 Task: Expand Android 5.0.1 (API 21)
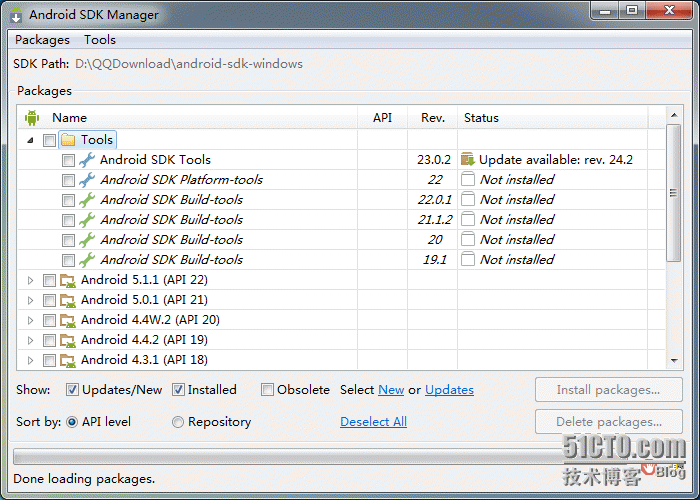tap(30, 300)
